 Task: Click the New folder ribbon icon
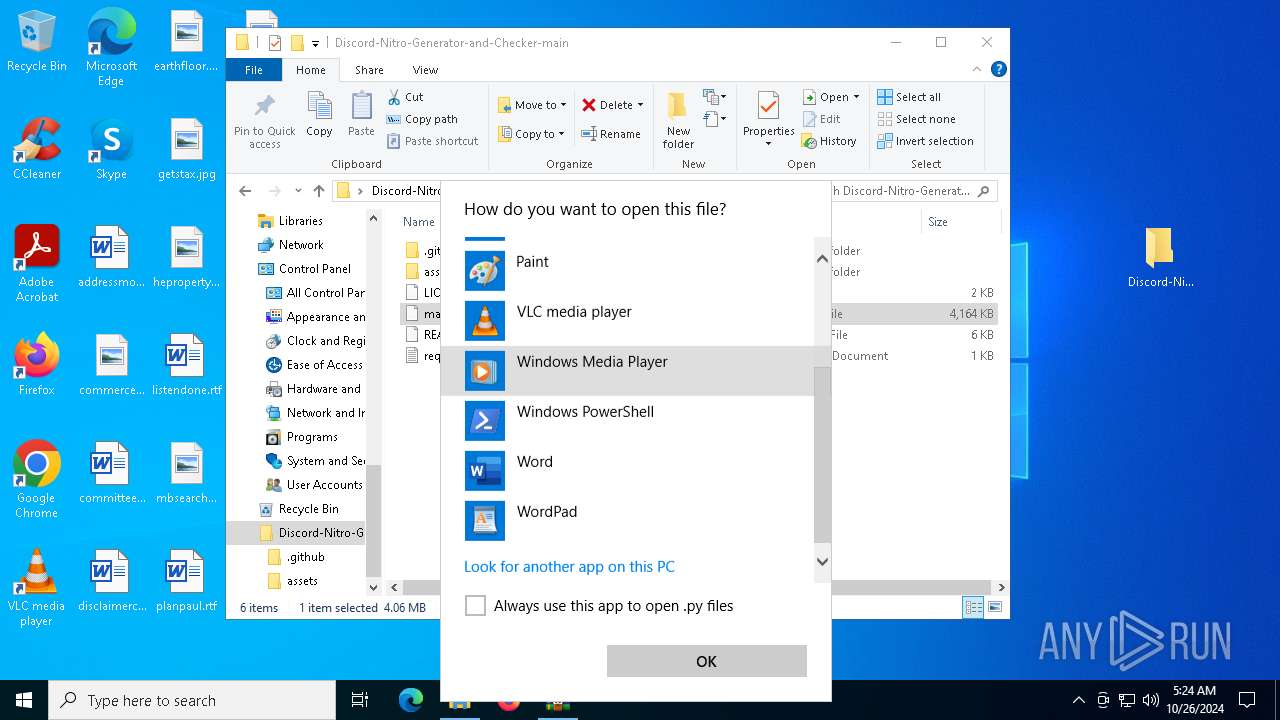[x=678, y=120]
